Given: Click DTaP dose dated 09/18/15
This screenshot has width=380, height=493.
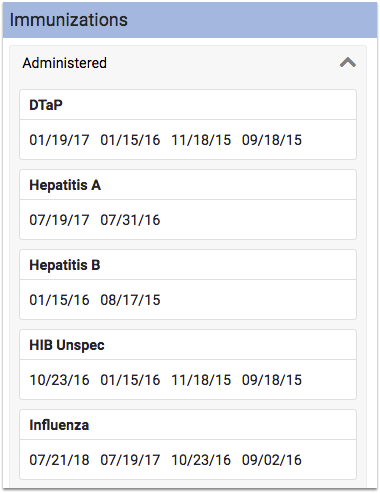Looking at the screenshot, I should pyautogui.click(x=272, y=140).
